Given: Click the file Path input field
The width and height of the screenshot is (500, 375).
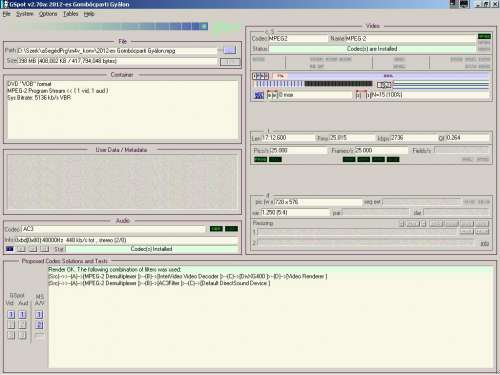Looking at the screenshot, I should point(117,51).
